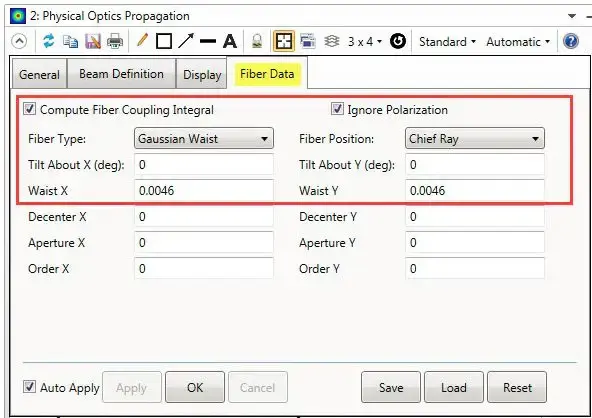Screen dimensions: 592x418
Task: Click the refresh update arrows icon
Action: 49,41
